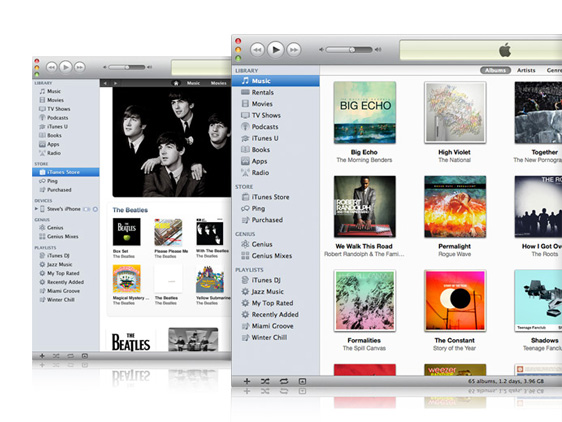This screenshot has width=562, height=422.
Task: Click the plus icon to add a playlist
Action: (x=247, y=381)
